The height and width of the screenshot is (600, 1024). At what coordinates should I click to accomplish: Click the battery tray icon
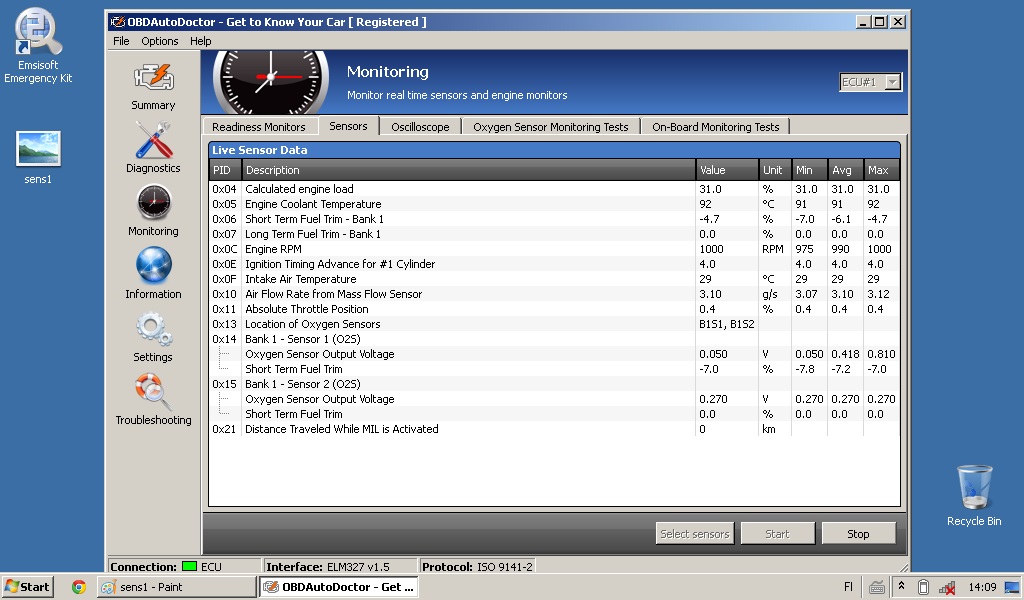coord(923,588)
